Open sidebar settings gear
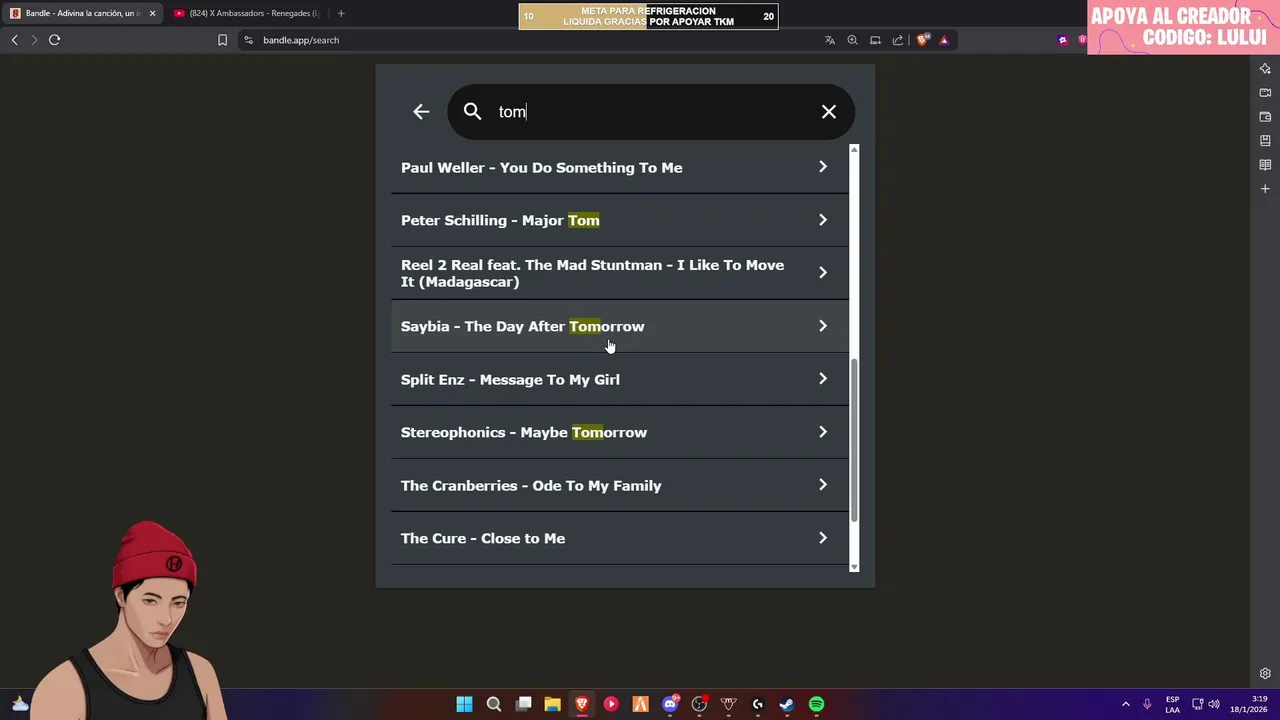The height and width of the screenshot is (720, 1280). click(1265, 673)
